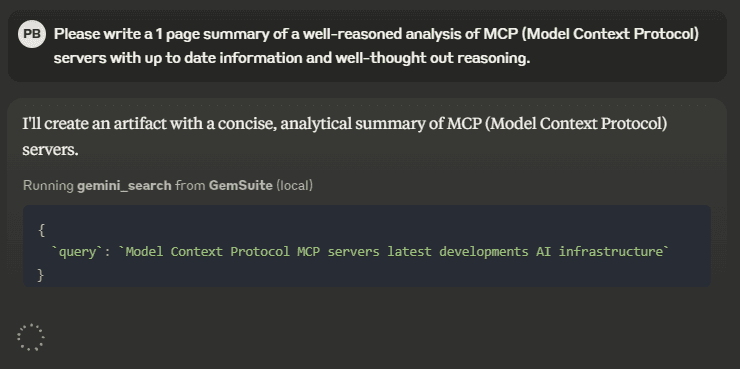Click the spinning loading indicator
This screenshot has height=369, width=740.
point(31,337)
